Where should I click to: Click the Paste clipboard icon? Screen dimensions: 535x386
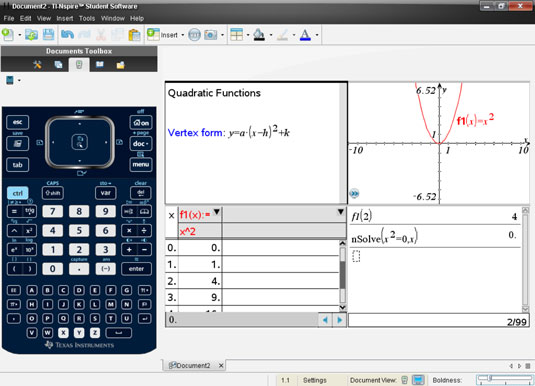(x=134, y=35)
